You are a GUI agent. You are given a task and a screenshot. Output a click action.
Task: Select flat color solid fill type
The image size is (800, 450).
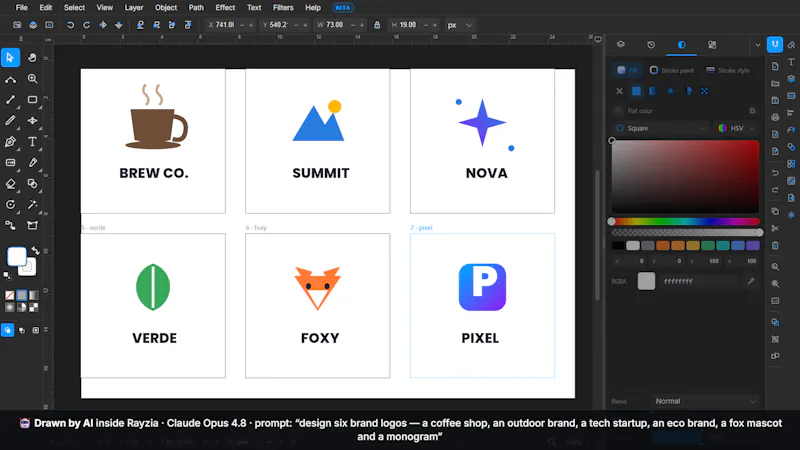636,91
